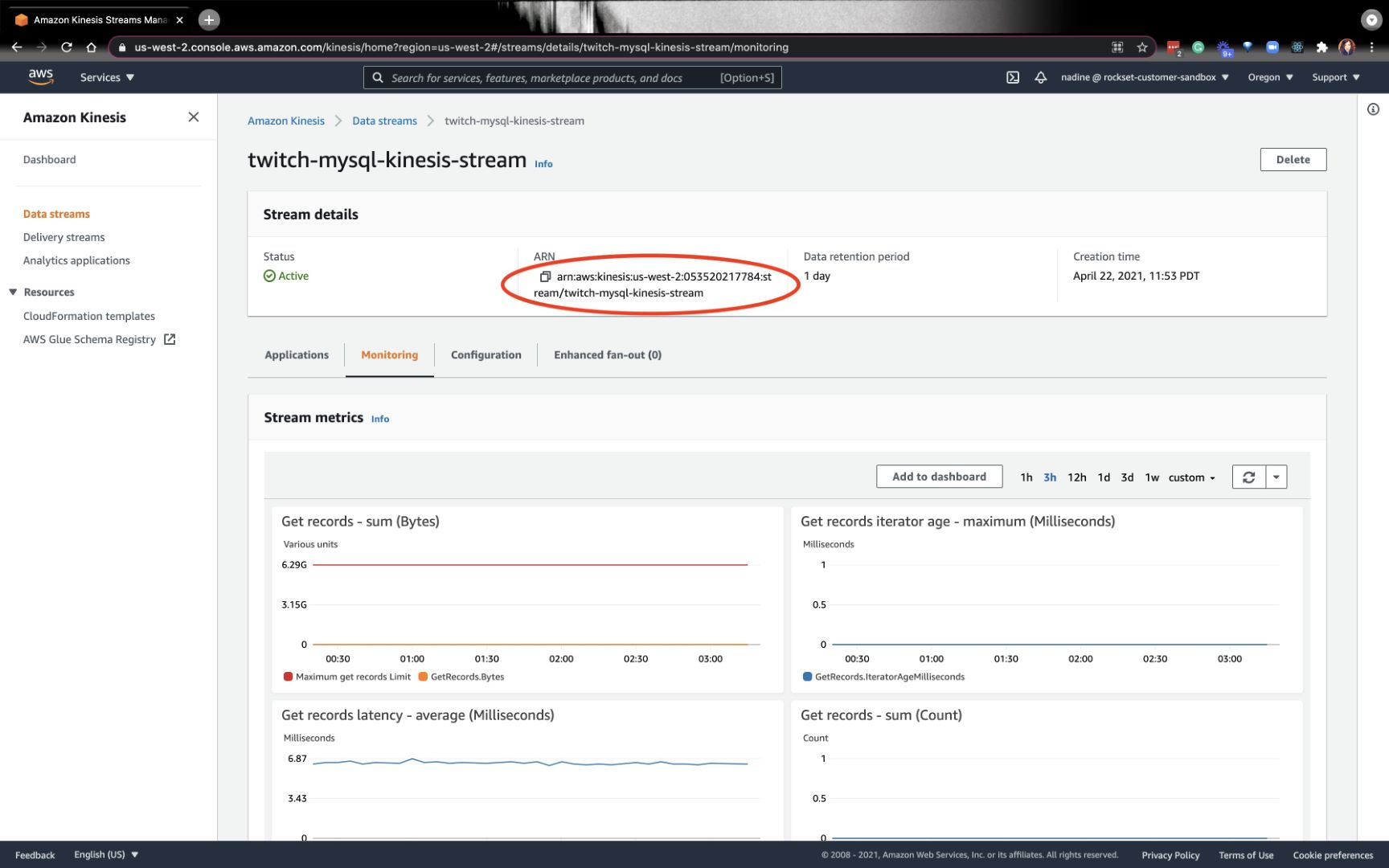Open the Chrome profile avatar
This screenshot has height=868, width=1389.
coord(1347,47)
